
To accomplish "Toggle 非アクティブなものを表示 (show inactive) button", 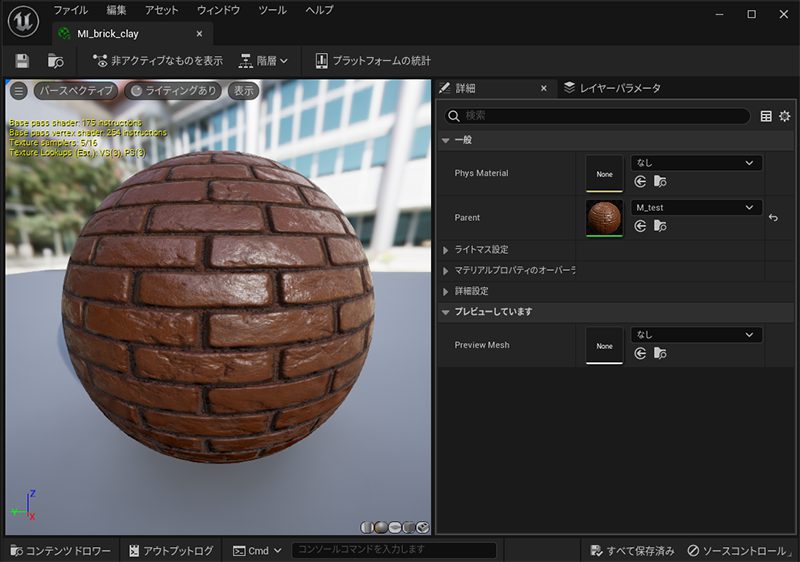I will coord(158,61).
